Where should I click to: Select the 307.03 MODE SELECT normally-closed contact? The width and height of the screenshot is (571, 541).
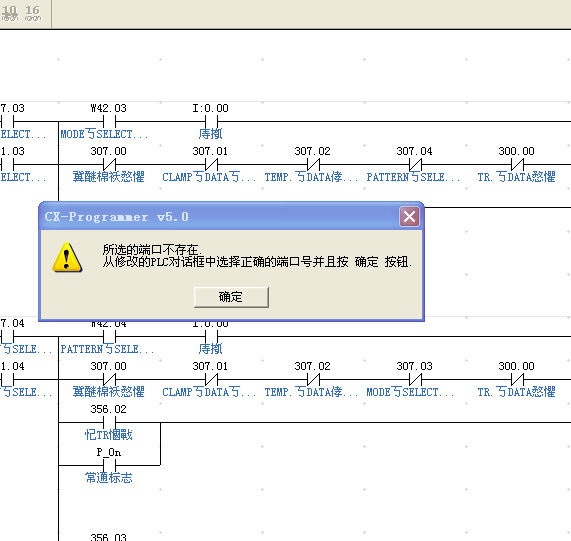[x=415, y=379]
